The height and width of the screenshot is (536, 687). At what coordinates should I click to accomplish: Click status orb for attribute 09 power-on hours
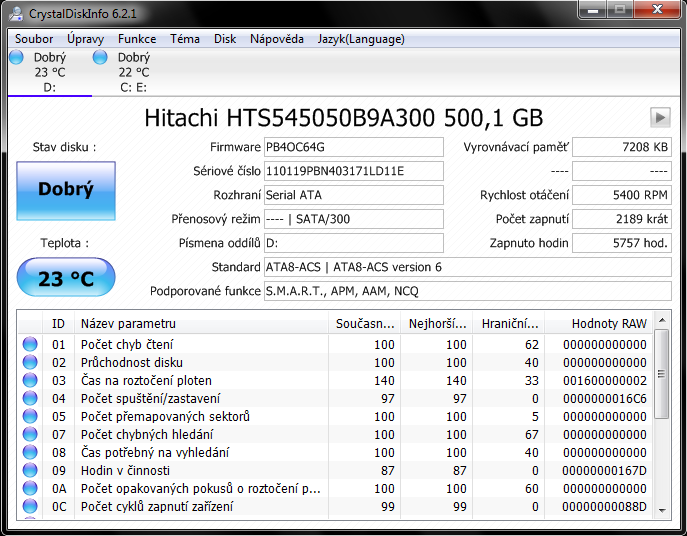30,471
